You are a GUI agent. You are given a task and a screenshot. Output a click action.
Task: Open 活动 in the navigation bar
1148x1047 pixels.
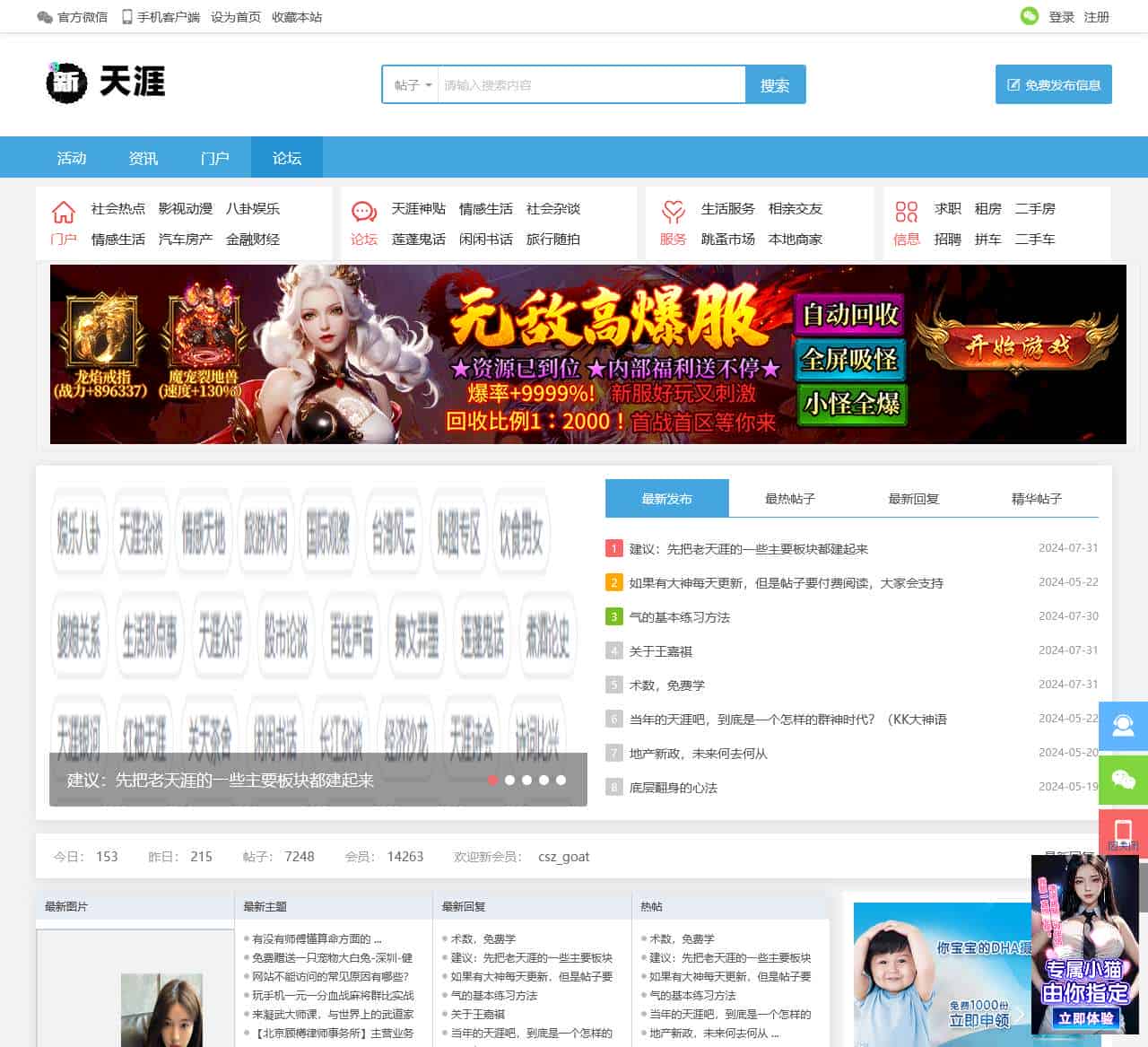[x=72, y=158]
